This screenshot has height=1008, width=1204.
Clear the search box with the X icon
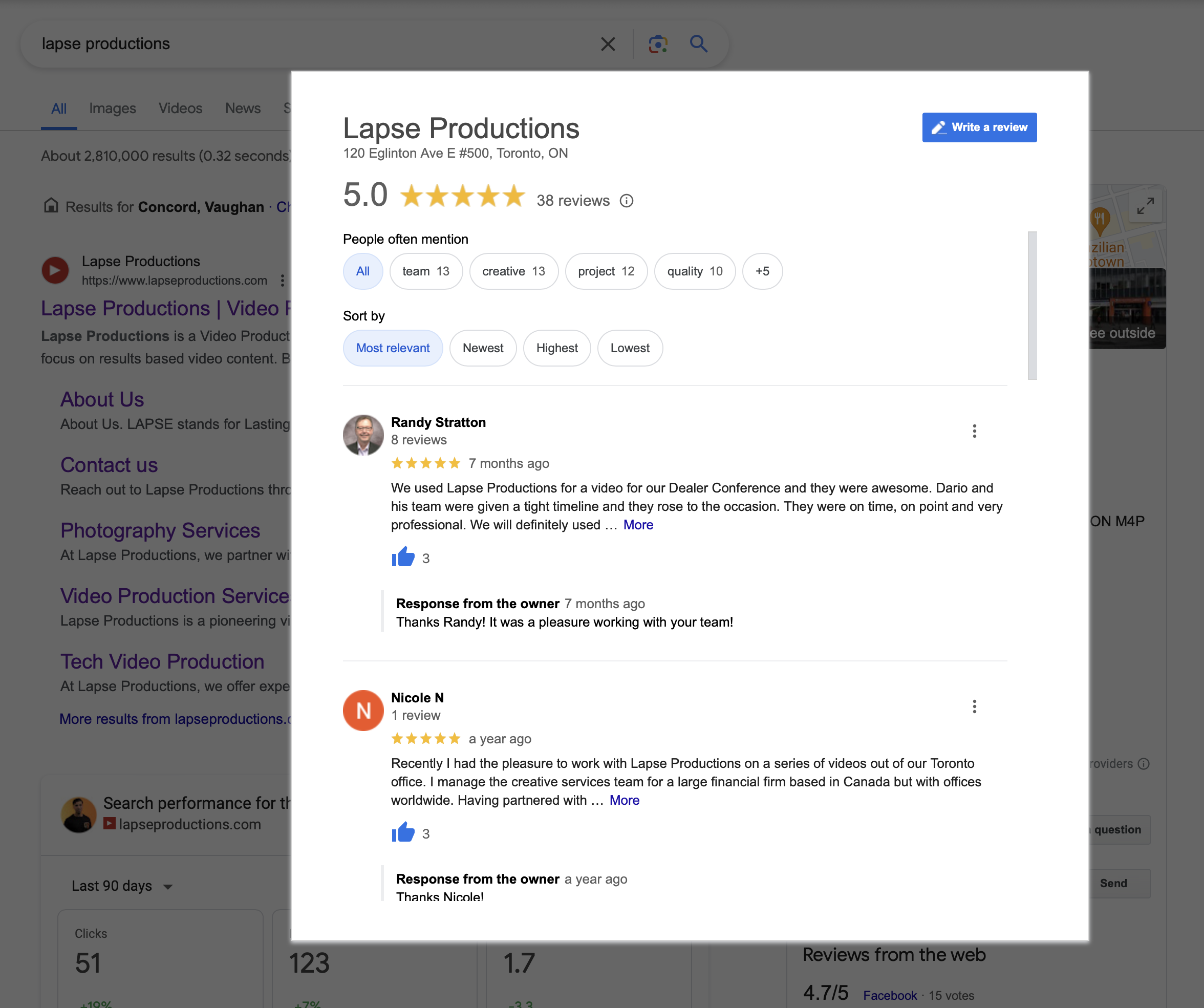pos(608,44)
